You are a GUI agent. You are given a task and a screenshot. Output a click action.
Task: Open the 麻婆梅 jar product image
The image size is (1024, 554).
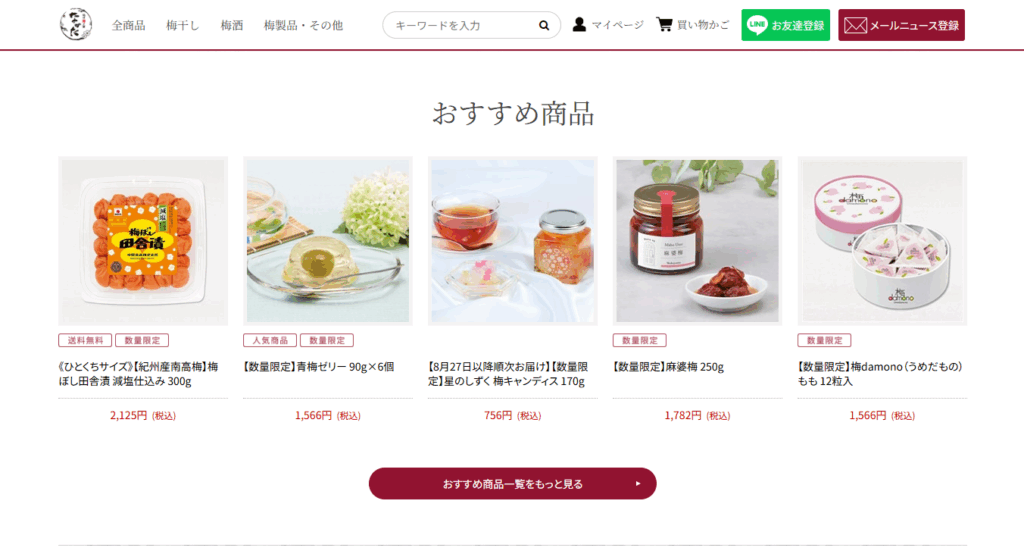[x=697, y=240]
